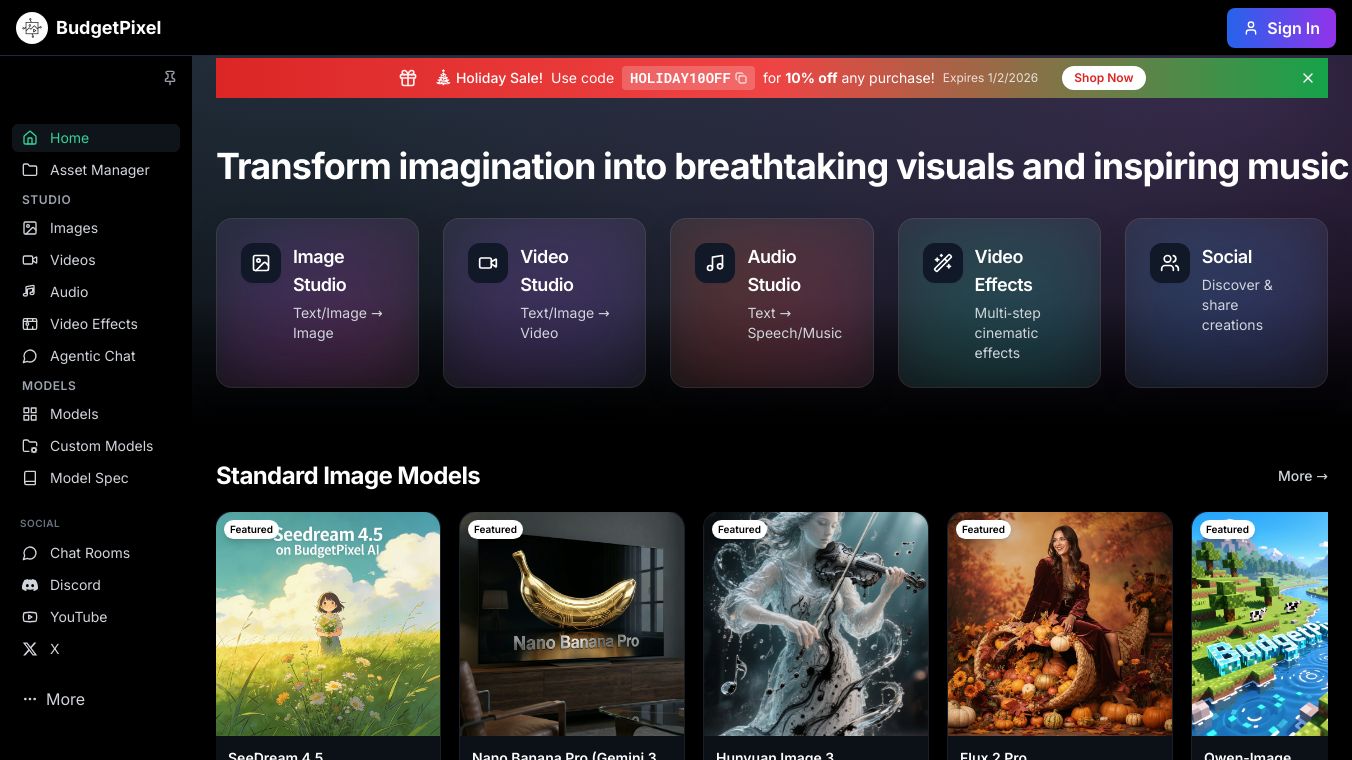
Task: Open the YouTube link label
Action: point(78,617)
